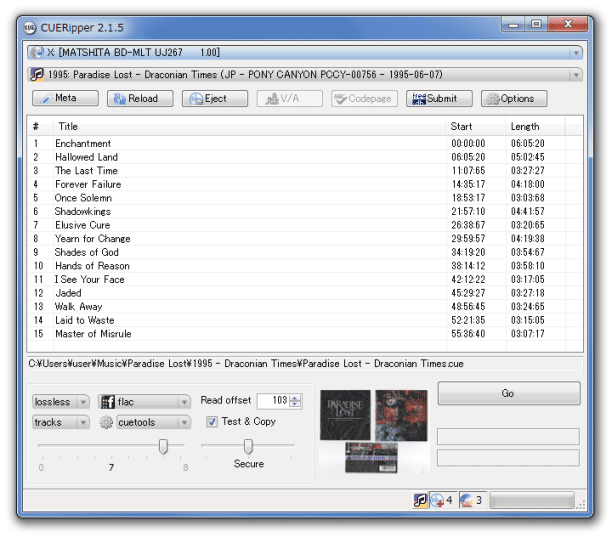Select track 6 Shadowkings
Viewport: 612px width, 537px height.
(x=304, y=212)
